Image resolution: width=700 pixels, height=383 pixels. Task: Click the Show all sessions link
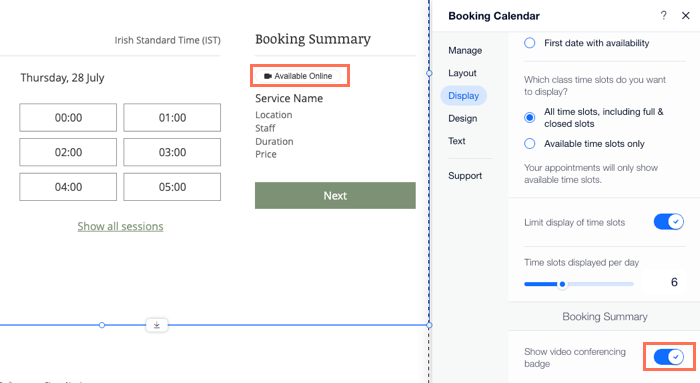(x=121, y=226)
